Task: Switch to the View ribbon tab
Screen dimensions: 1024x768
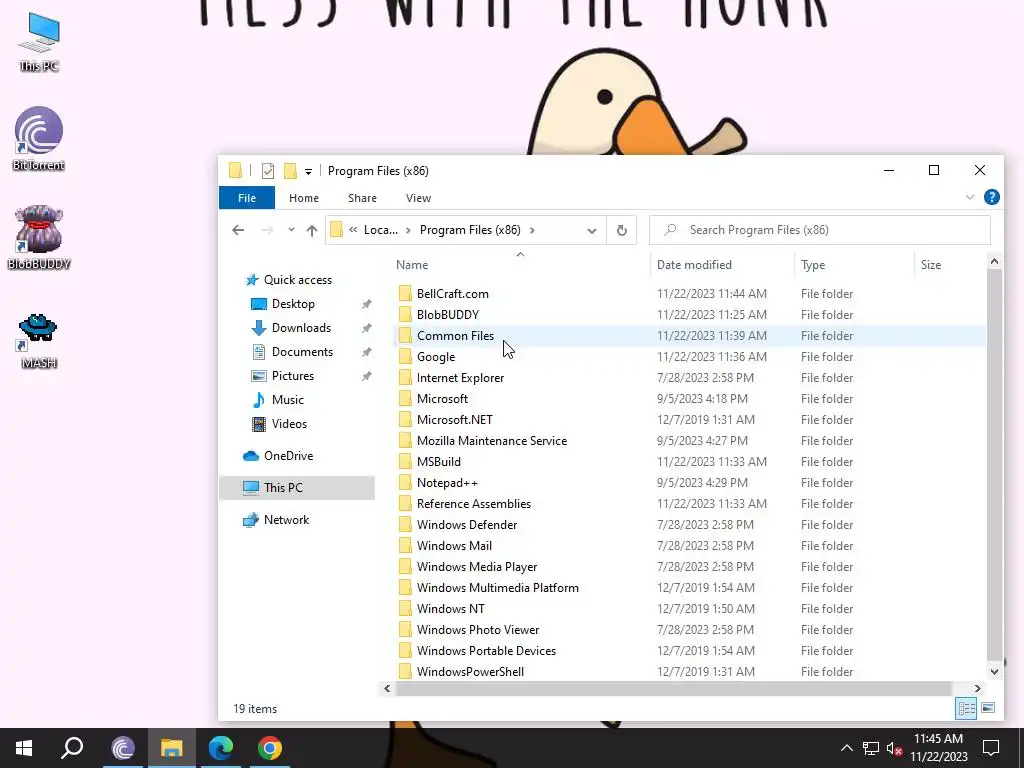Action: 418,198
